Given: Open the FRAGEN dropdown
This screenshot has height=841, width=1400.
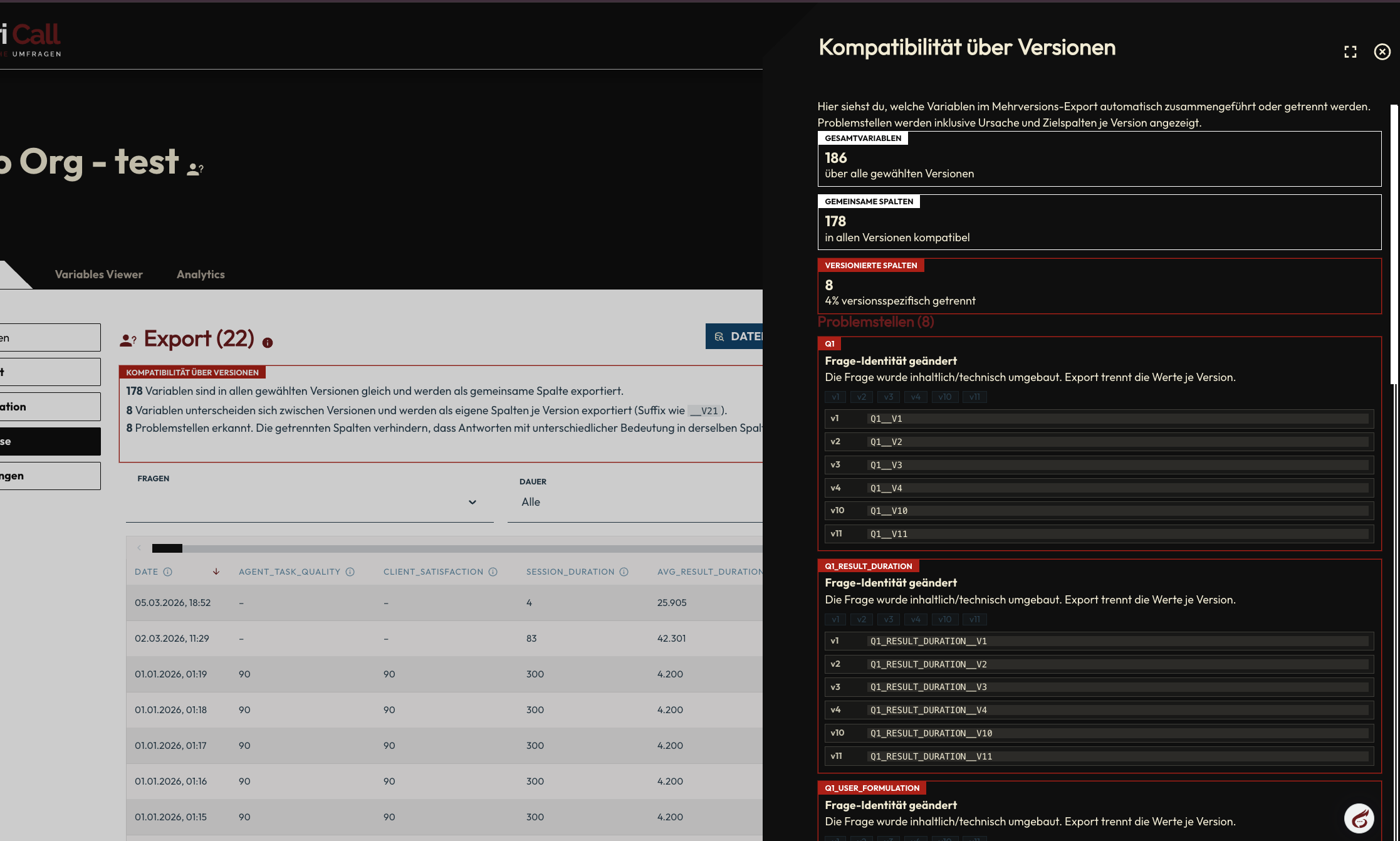Looking at the screenshot, I should (472, 502).
